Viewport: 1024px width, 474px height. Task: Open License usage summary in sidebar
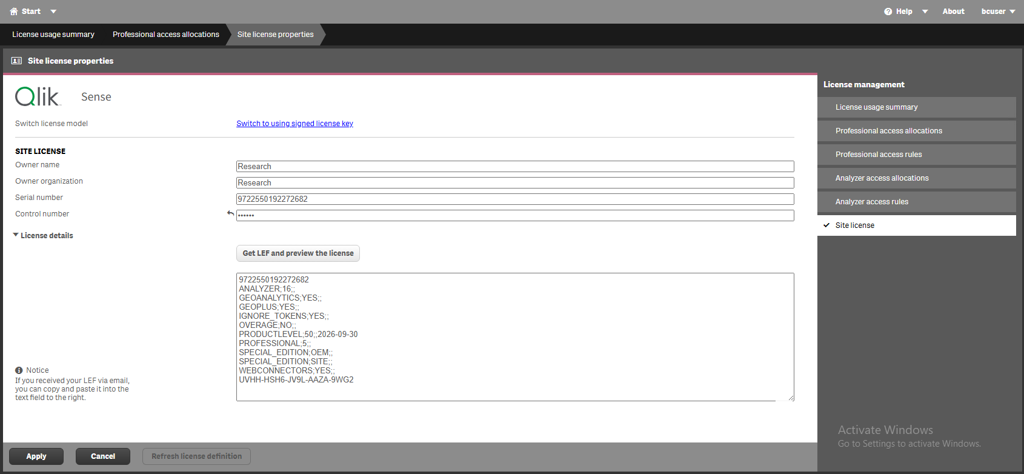(x=916, y=107)
